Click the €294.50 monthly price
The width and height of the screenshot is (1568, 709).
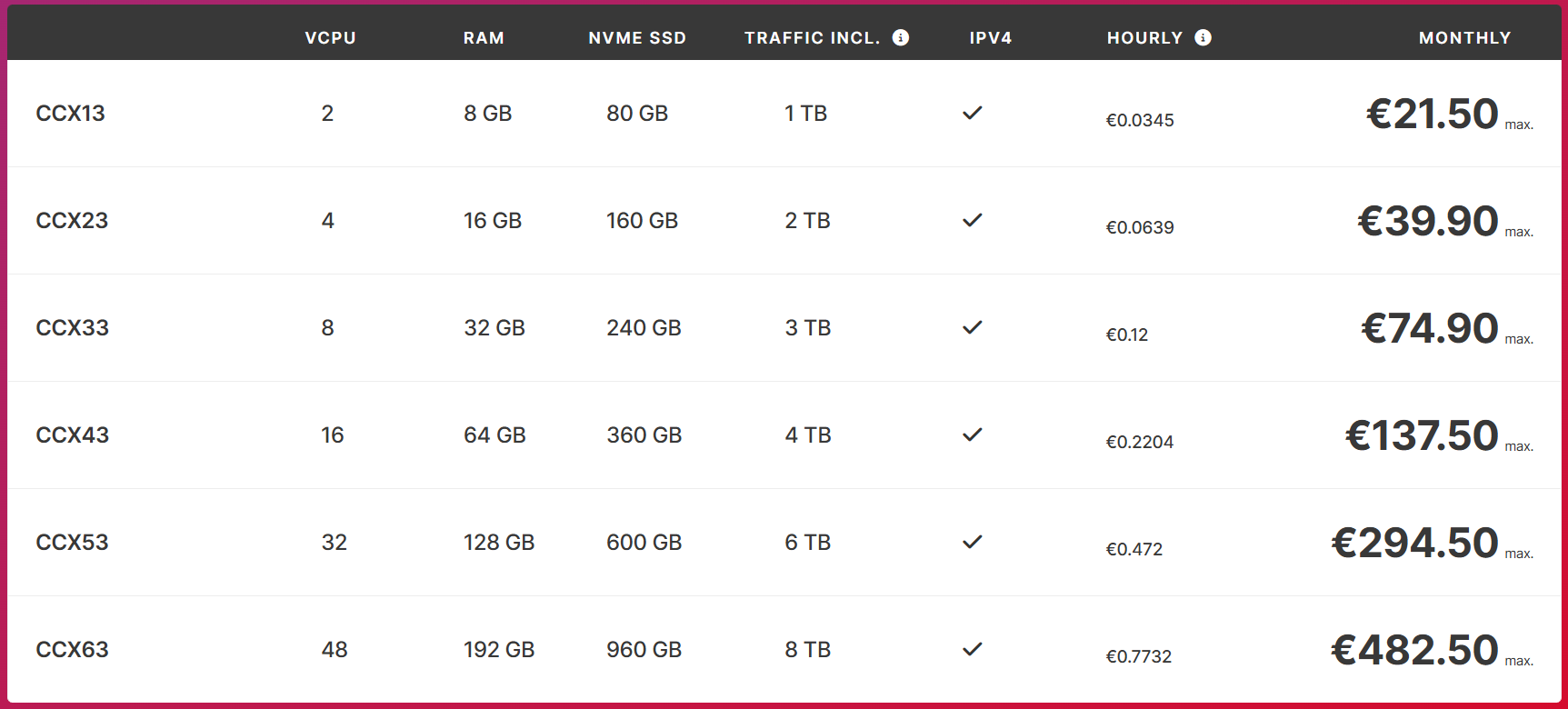(x=1415, y=543)
